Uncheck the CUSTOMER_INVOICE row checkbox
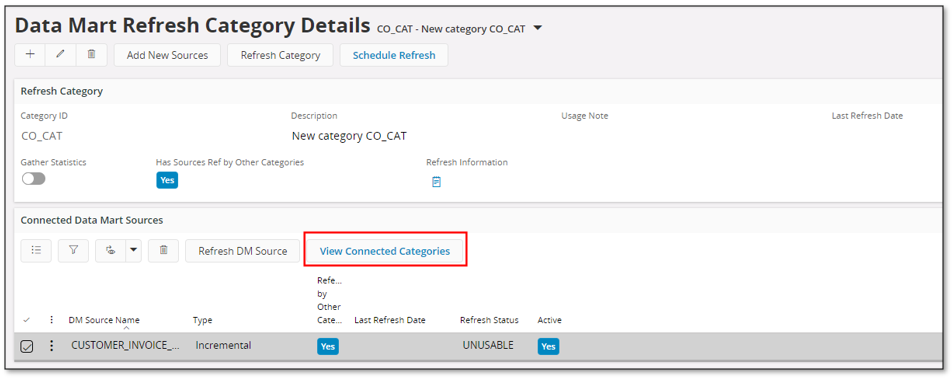The image size is (952, 378). pyautogui.click(x=27, y=346)
